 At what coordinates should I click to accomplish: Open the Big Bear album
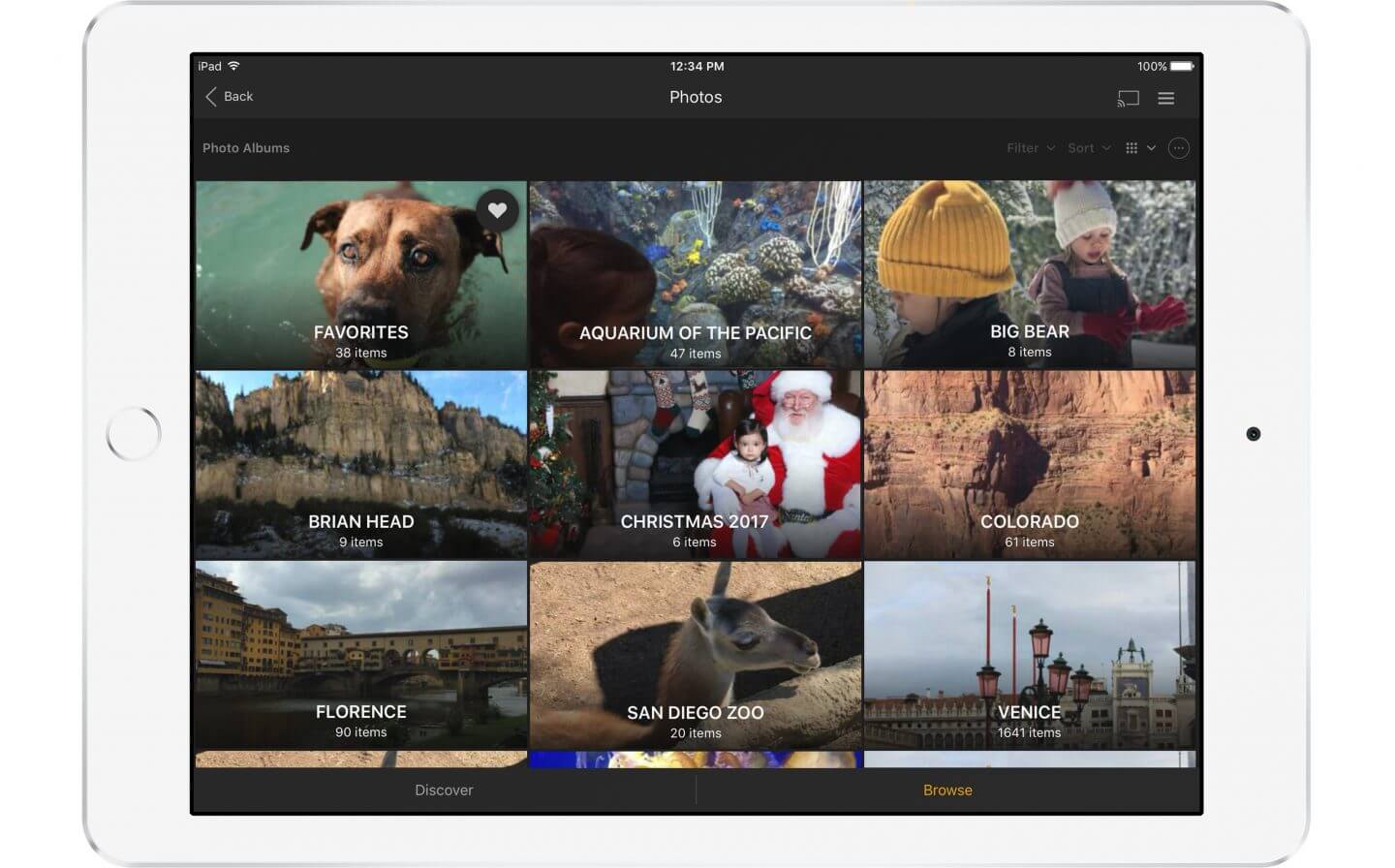pos(1030,274)
